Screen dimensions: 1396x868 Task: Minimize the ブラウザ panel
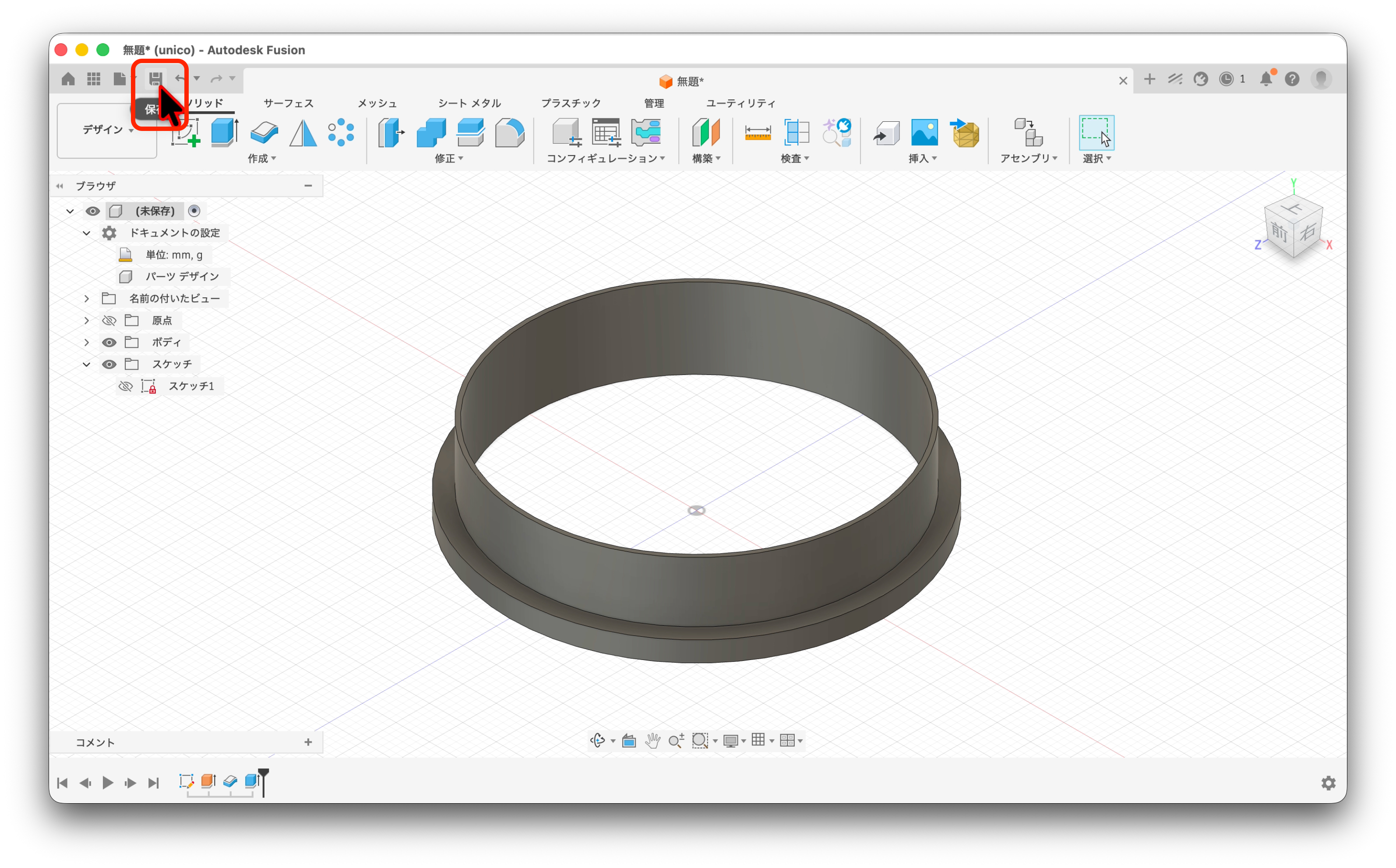308,185
